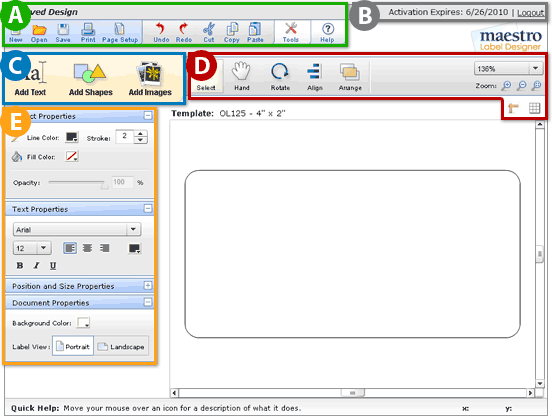Toggle underline text formatting
Image resolution: width=552 pixels, height=416 pixels.
point(53,265)
